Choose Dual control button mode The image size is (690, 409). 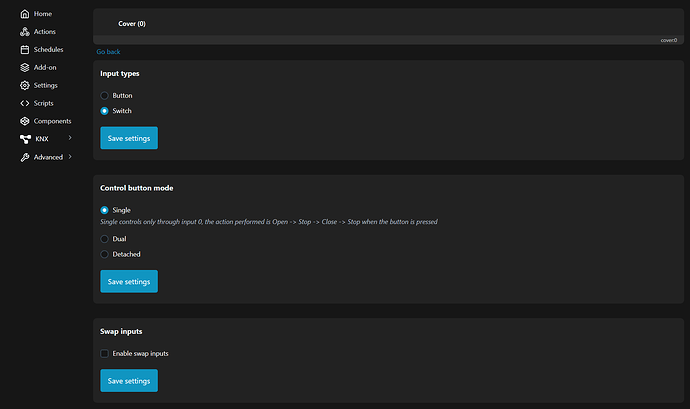click(x=105, y=239)
